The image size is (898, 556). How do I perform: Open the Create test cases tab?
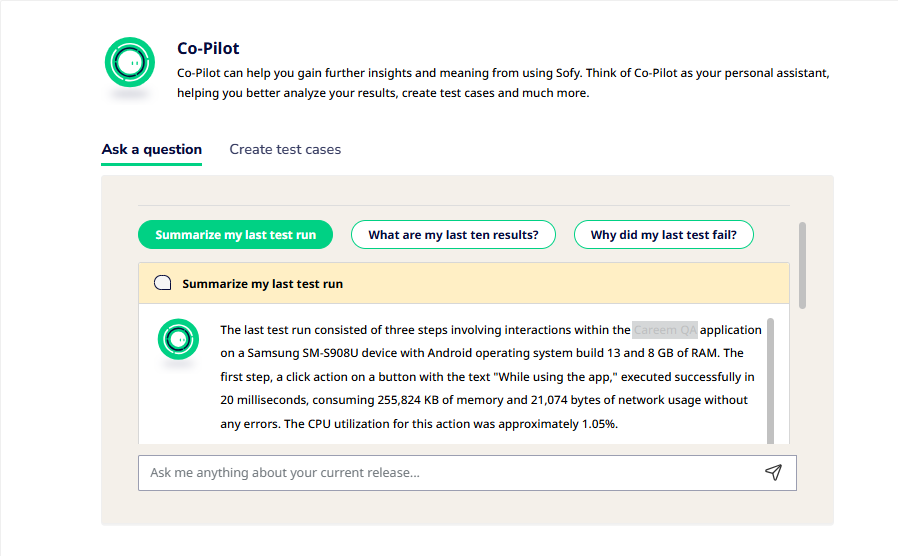point(285,149)
